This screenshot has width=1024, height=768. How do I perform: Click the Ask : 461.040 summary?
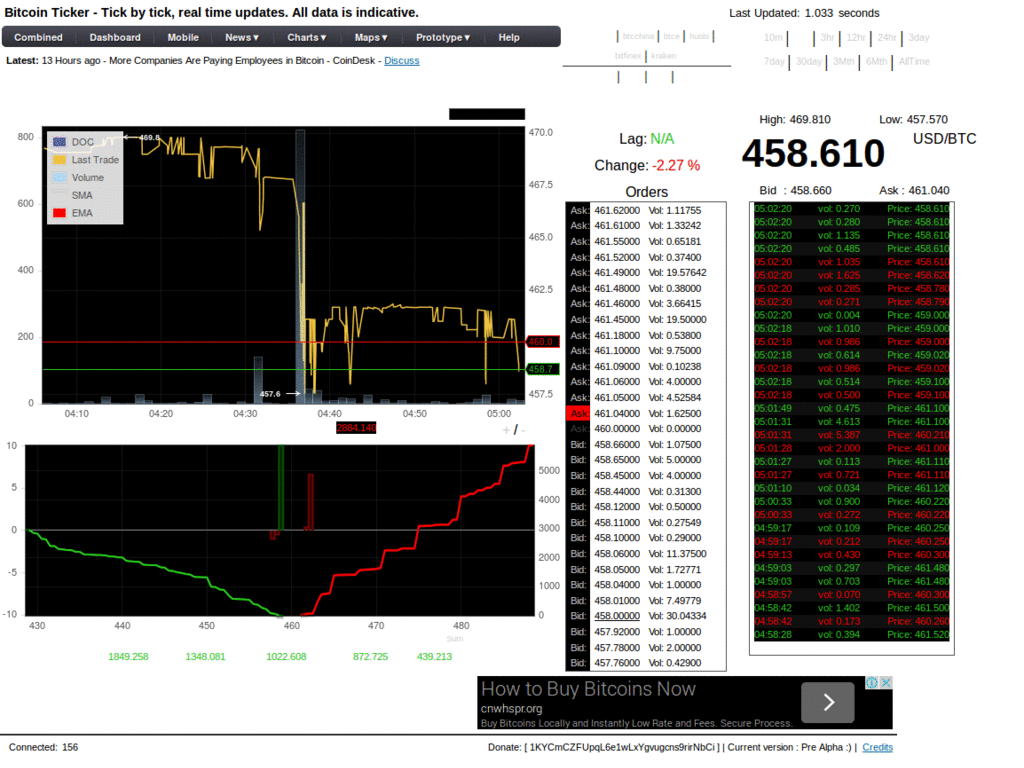(914, 191)
